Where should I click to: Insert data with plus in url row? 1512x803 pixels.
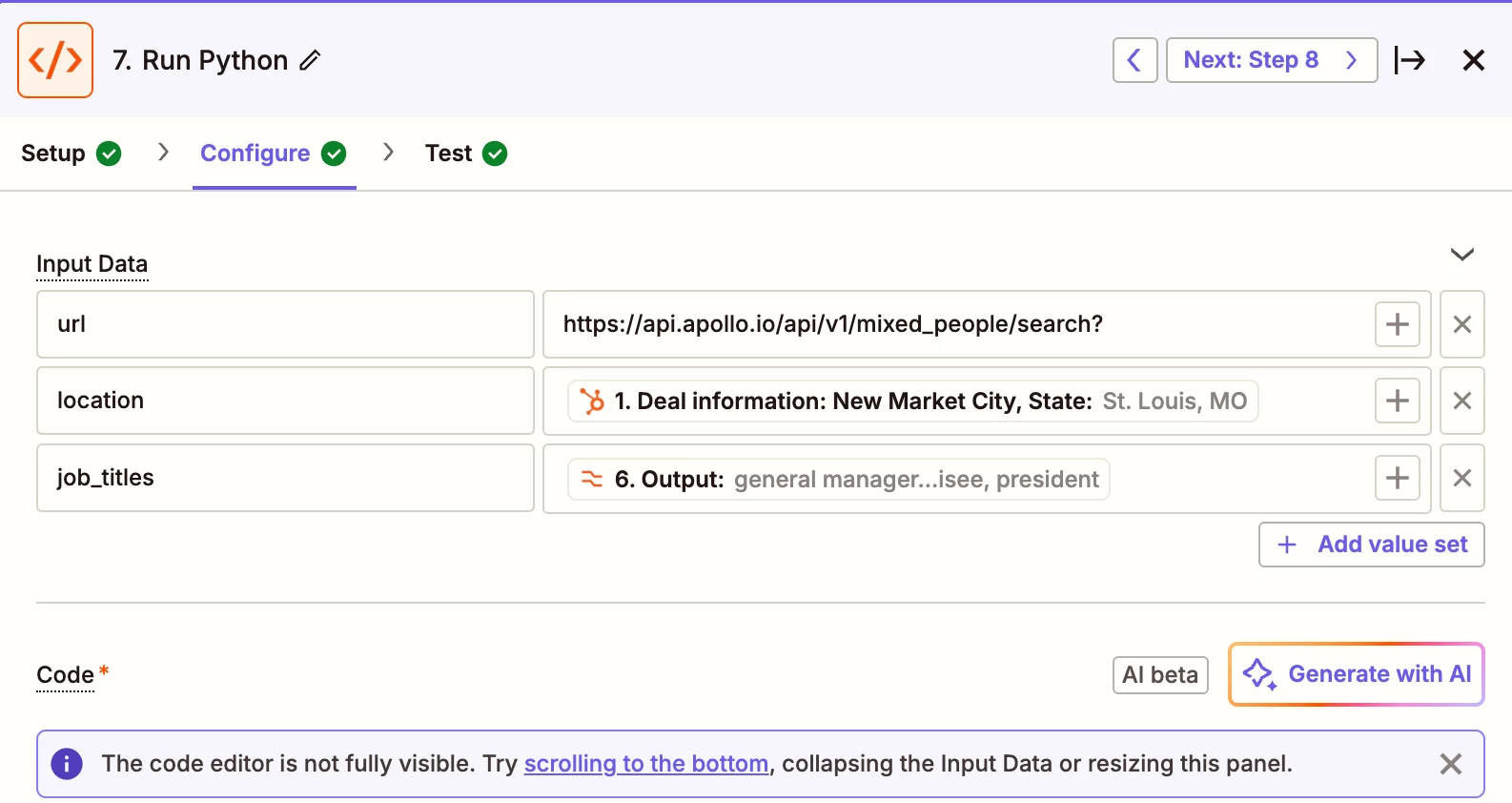[1397, 324]
